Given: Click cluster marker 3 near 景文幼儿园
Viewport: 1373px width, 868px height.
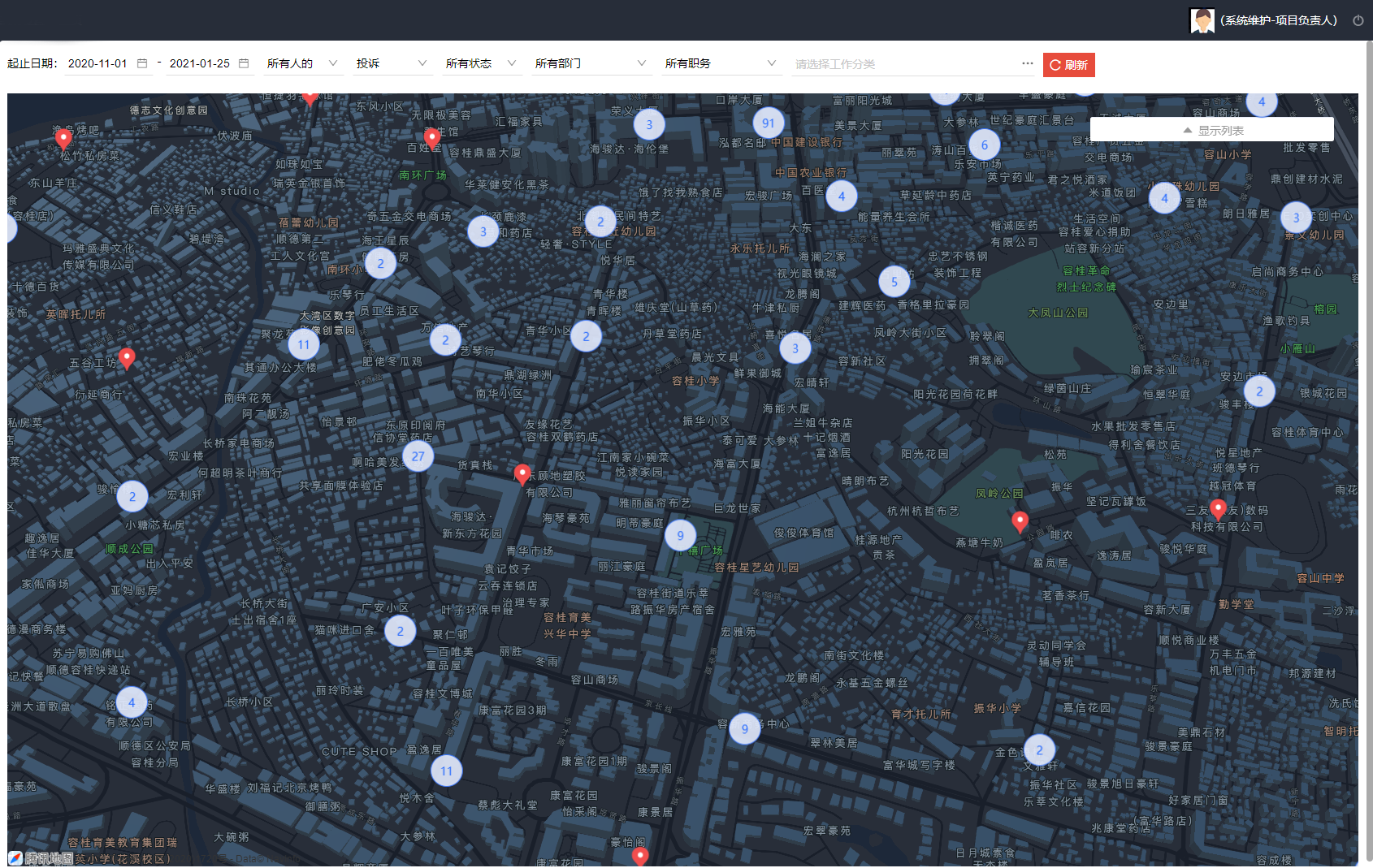Looking at the screenshot, I should (x=1297, y=217).
